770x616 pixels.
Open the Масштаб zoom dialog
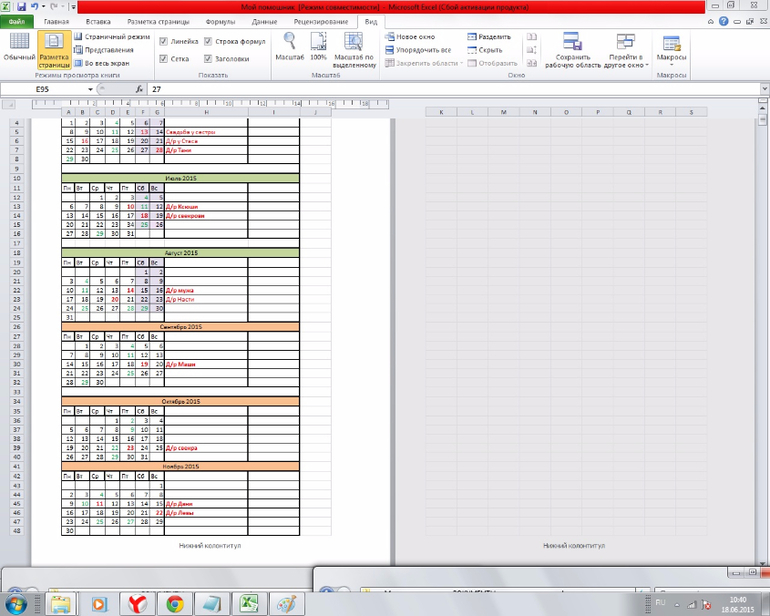click(288, 47)
